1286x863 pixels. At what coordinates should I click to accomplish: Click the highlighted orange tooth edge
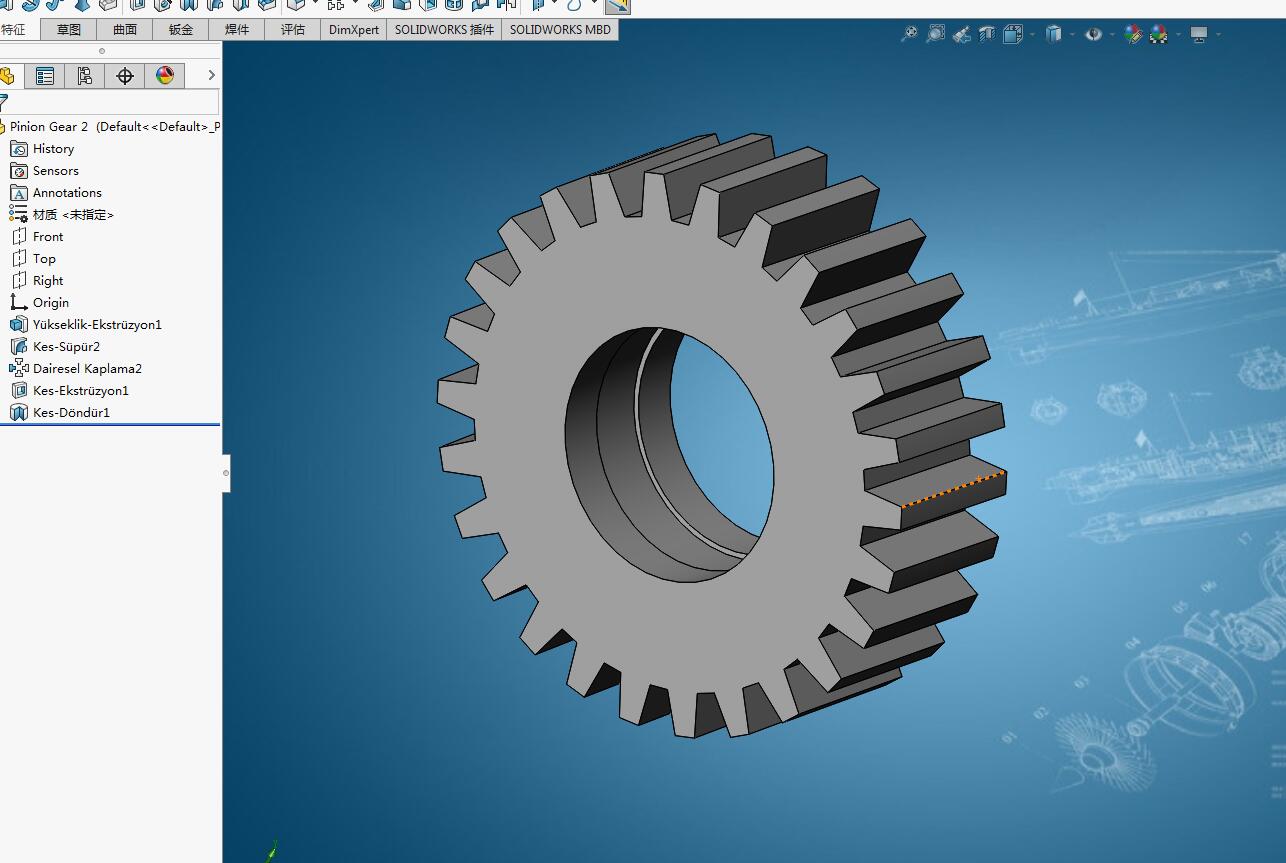(954, 489)
